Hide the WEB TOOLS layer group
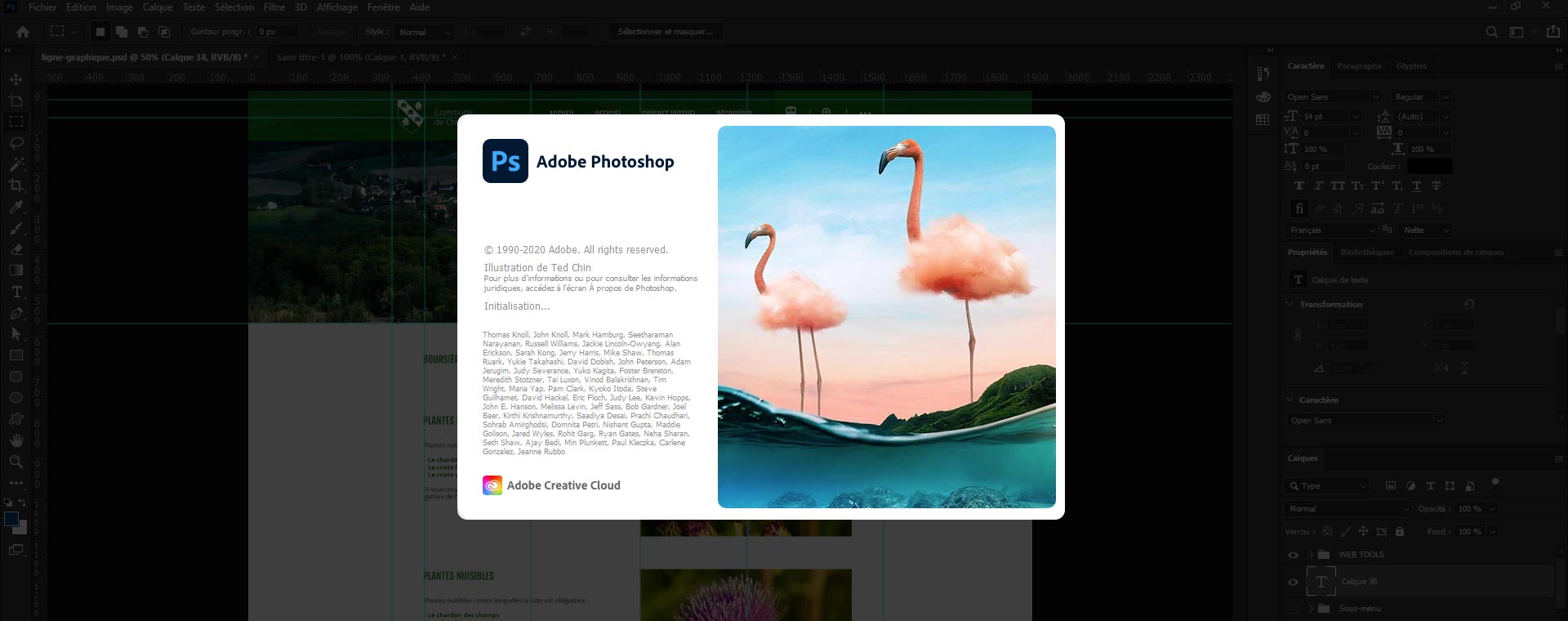Viewport: 1568px width, 621px height. click(x=1293, y=555)
